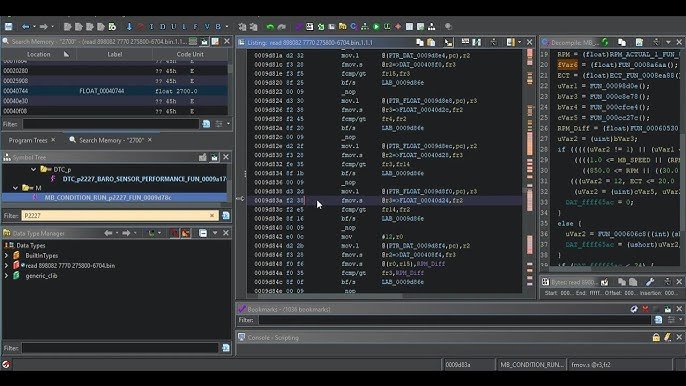Image resolution: width=686 pixels, height=386 pixels.
Task: Click the grey Redo arrow in toolbar
Action: (x=282, y=27)
